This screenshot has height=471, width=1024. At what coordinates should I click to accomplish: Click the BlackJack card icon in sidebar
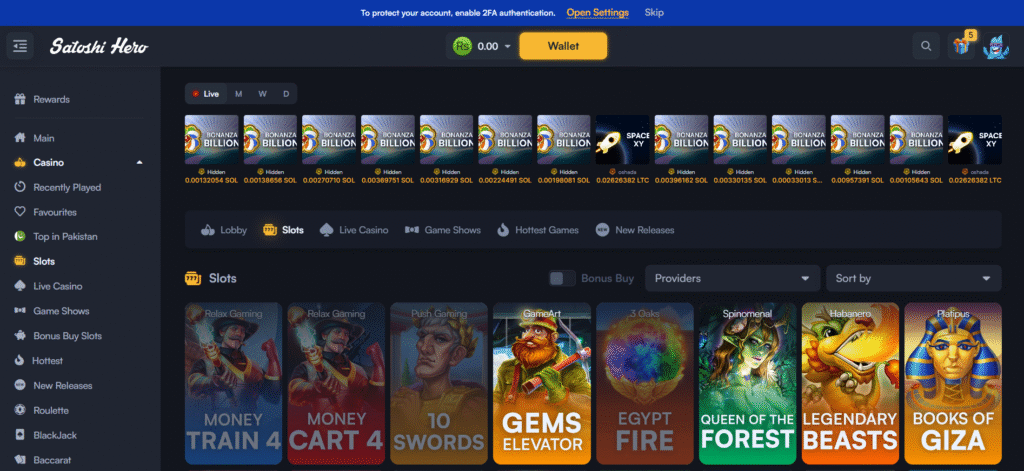20,435
